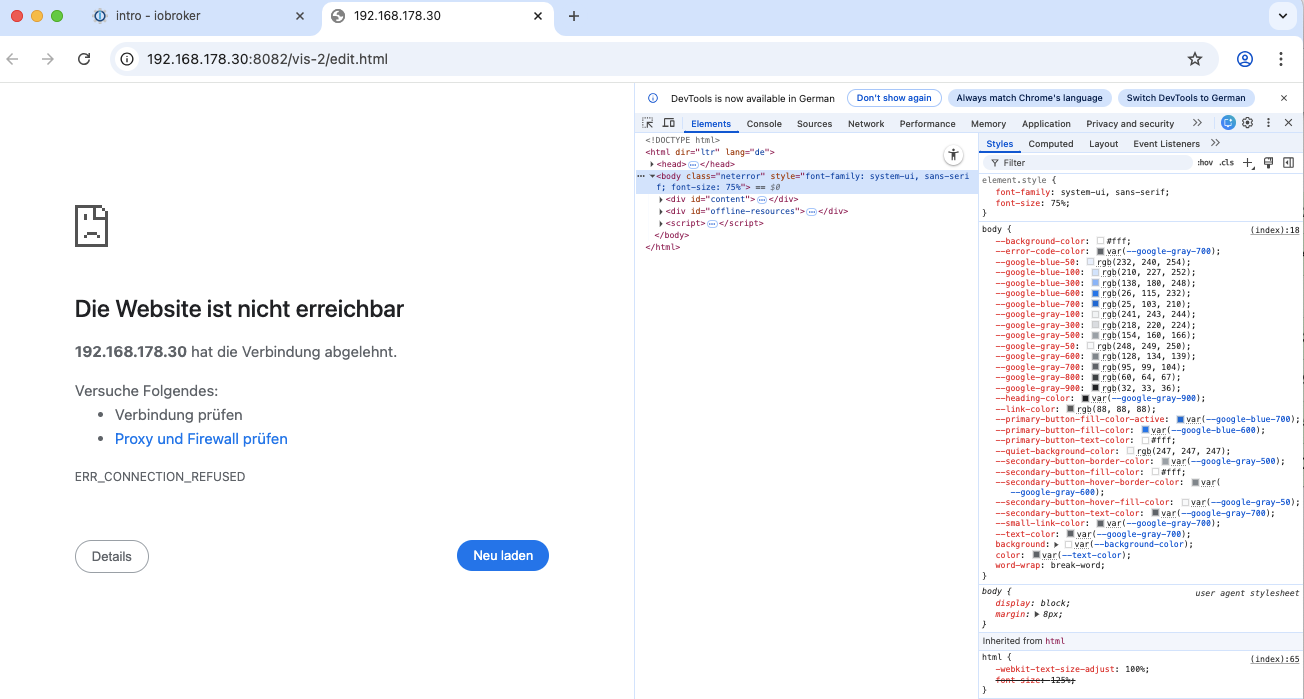Click the --link-color rgb(88, 88, 88) swatch
The image size is (1304, 699).
click(x=1071, y=409)
